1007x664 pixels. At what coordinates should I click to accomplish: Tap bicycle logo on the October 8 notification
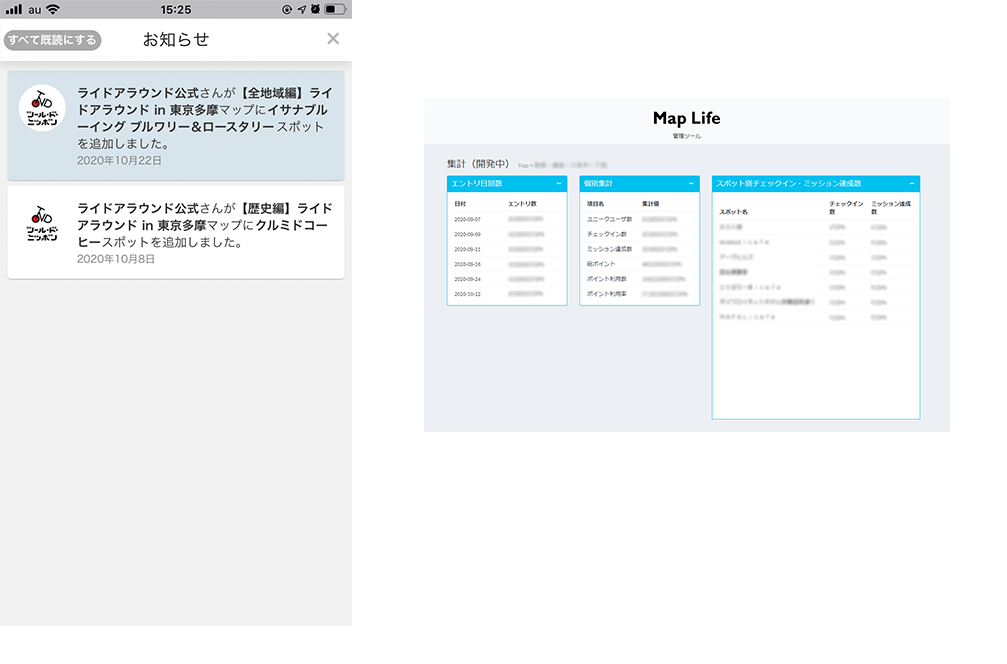tap(42, 225)
